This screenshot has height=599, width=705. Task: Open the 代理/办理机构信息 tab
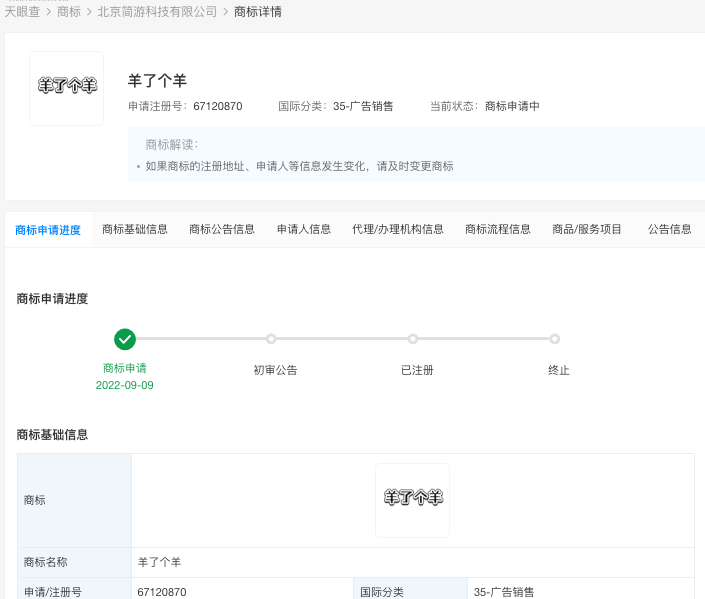(x=398, y=229)
